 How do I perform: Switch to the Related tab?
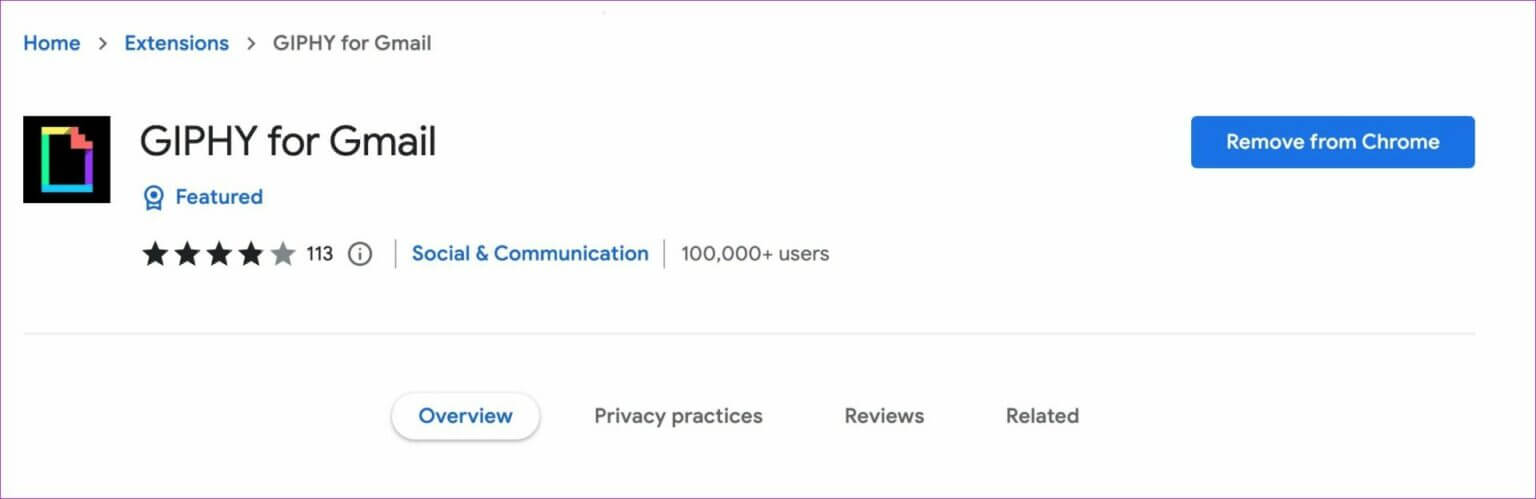click(x=1042, y=416)
